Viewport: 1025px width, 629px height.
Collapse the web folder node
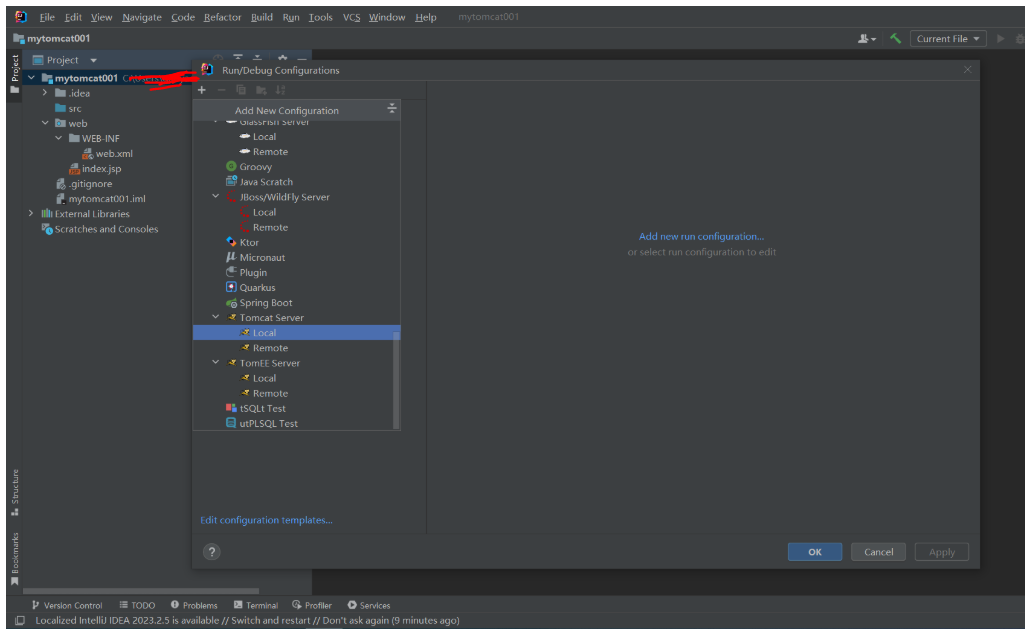(44, 123)
